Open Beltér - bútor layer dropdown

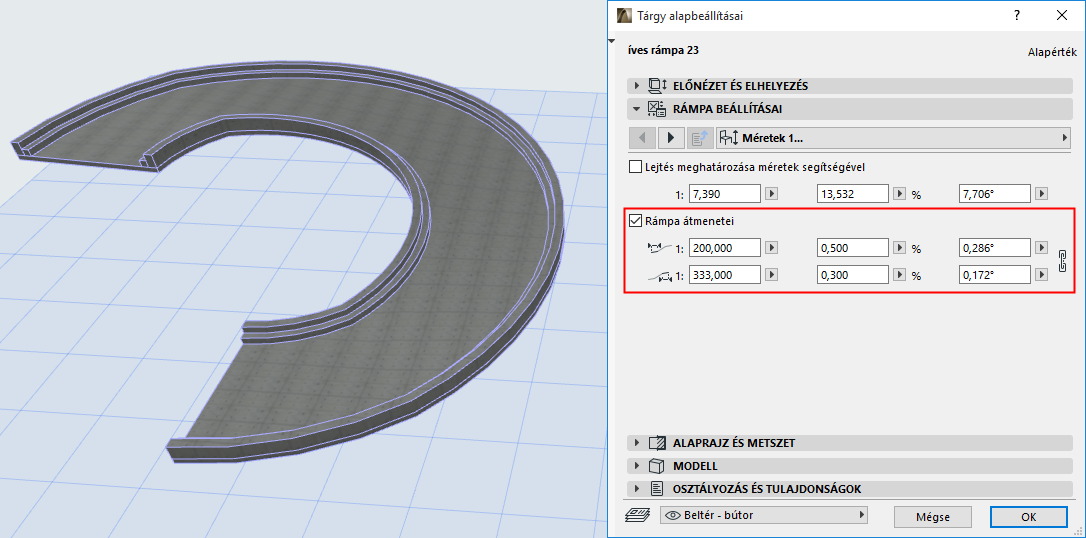click(765, 514)
